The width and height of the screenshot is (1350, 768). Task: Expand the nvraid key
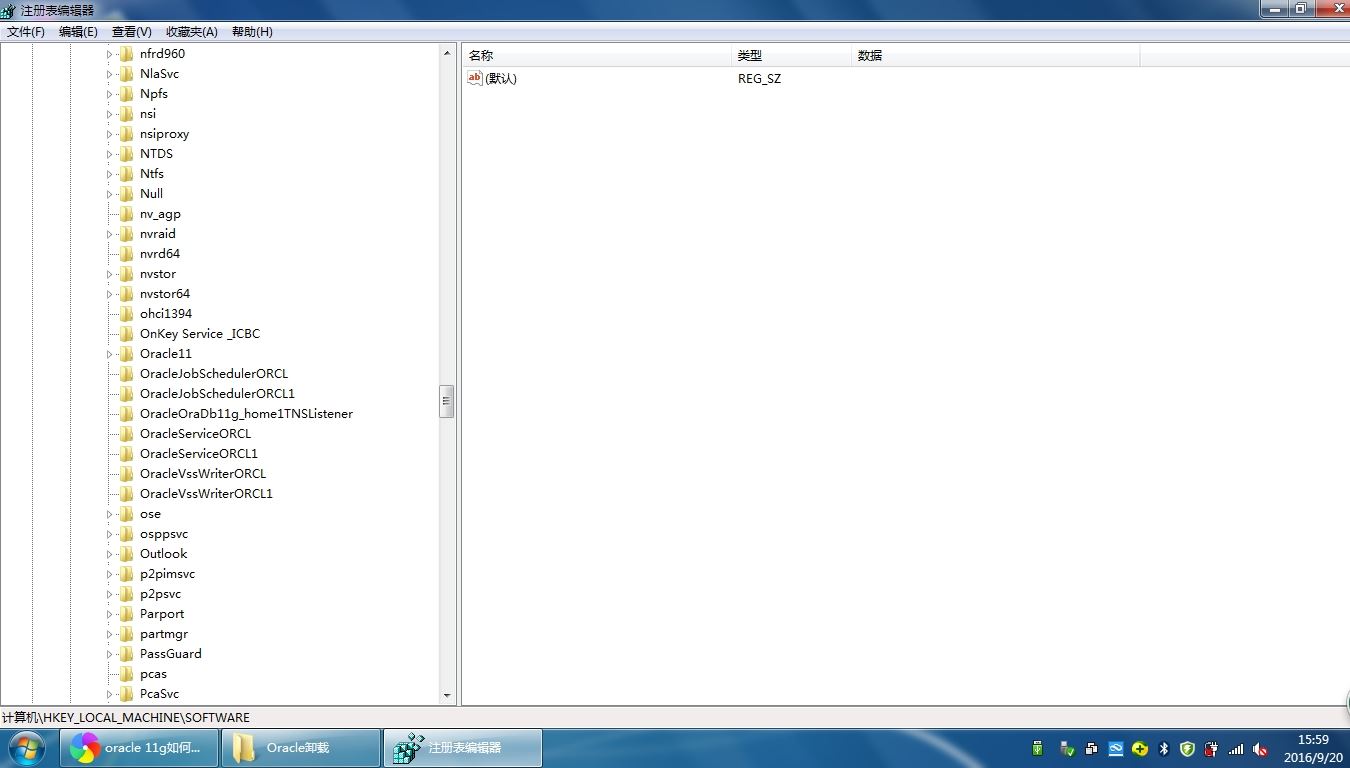pyautogui.click(x=110, y=234)
